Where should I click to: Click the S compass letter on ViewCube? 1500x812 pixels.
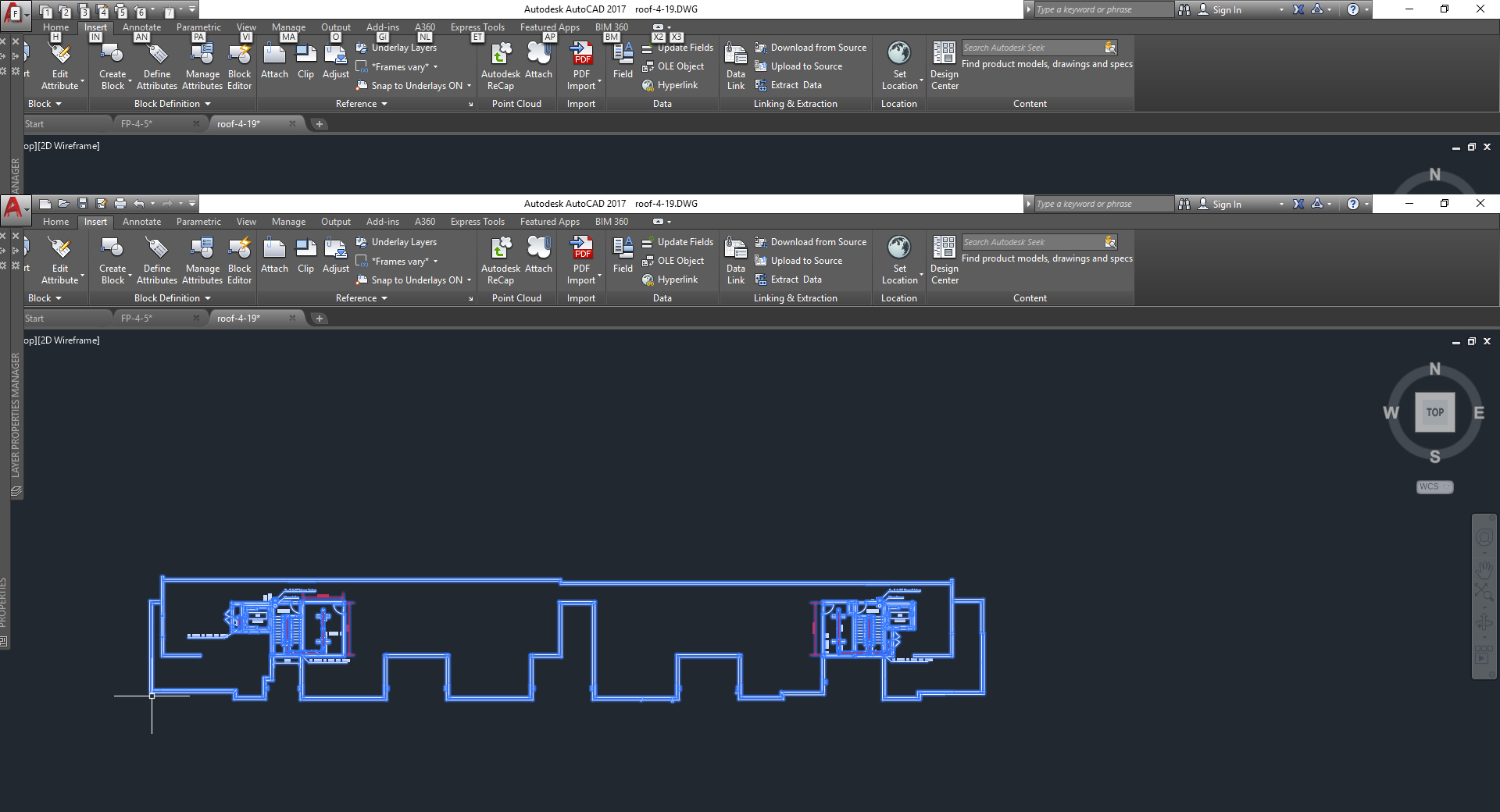pos(1434,457)
